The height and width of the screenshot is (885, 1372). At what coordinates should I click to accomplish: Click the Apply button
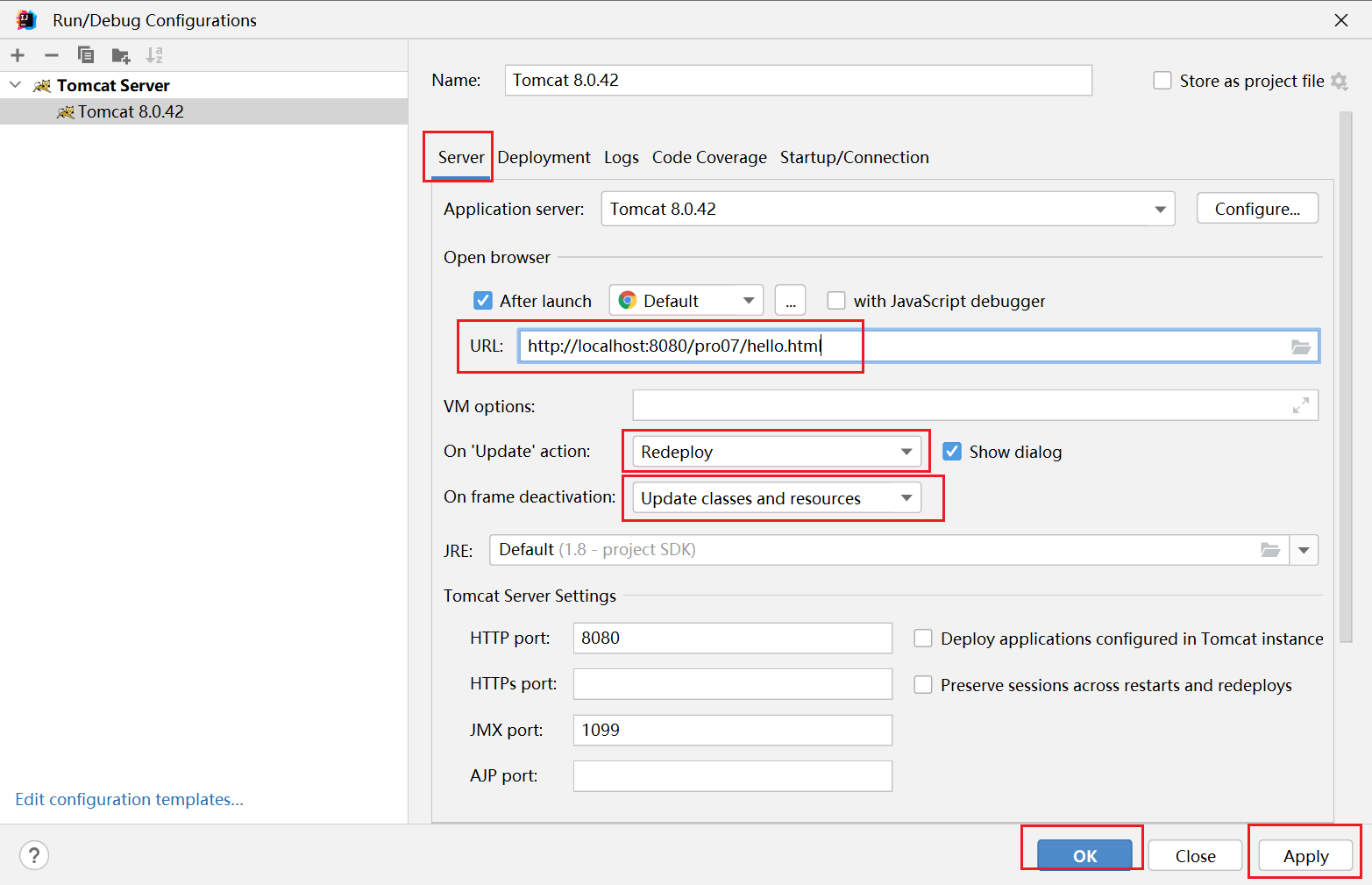[1305, 856]
